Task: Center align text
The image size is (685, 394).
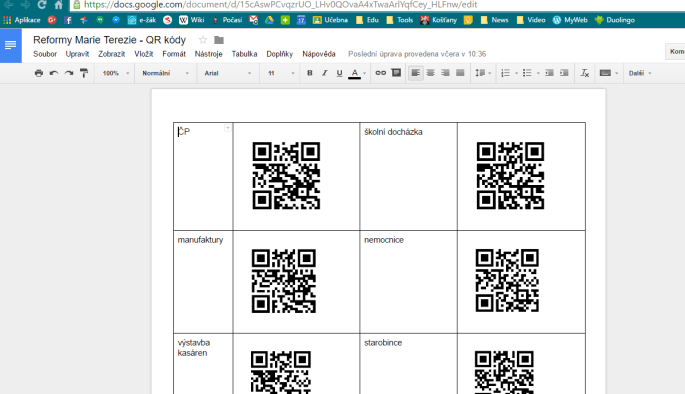Action: [x=430, y=73]
